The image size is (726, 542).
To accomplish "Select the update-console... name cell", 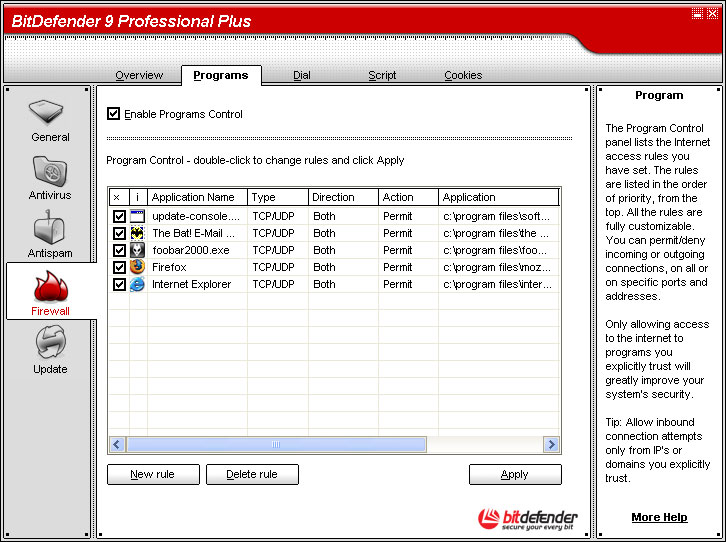I will tap(196, 216).
